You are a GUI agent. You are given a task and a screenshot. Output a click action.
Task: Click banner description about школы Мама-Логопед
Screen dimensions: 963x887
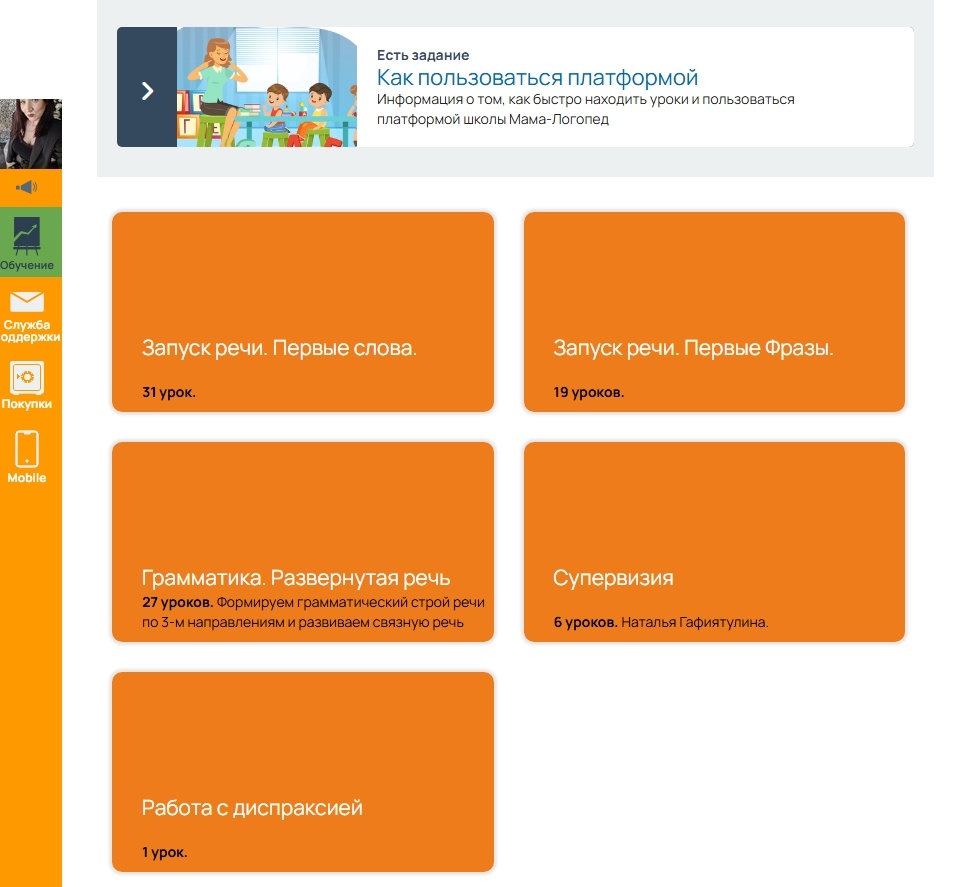coord(585,109)
